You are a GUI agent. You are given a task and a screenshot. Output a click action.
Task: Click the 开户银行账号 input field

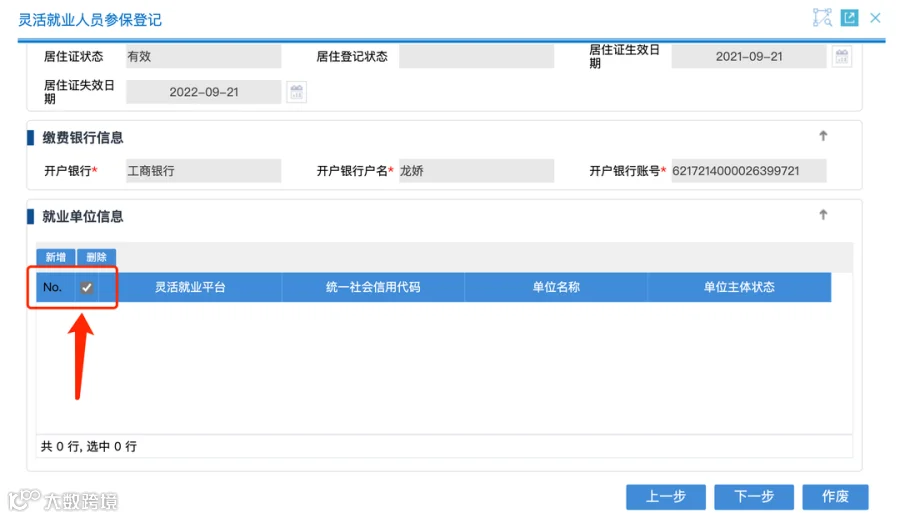point(749,171)
